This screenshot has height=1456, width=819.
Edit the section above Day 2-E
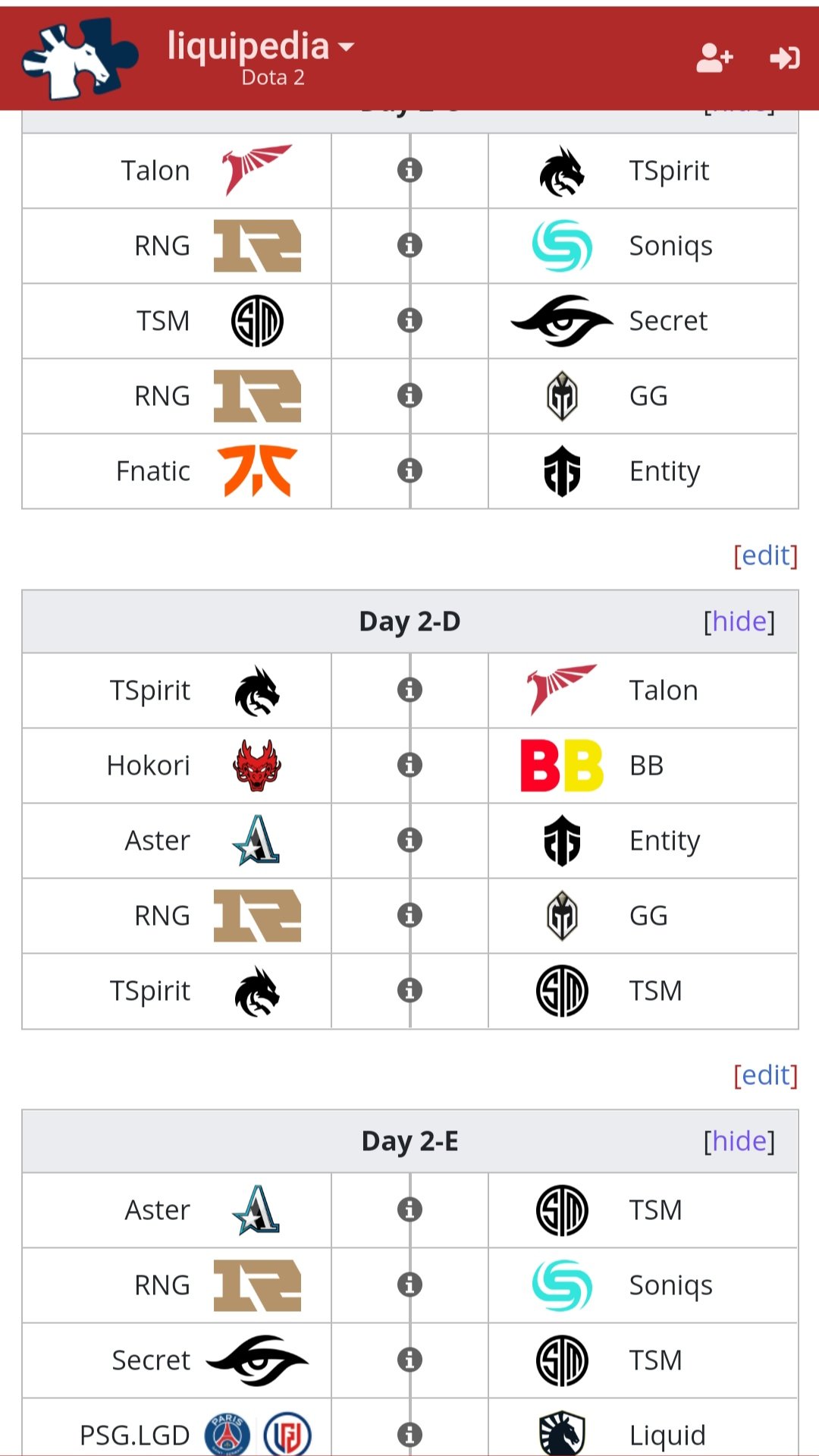(765, 1074)
